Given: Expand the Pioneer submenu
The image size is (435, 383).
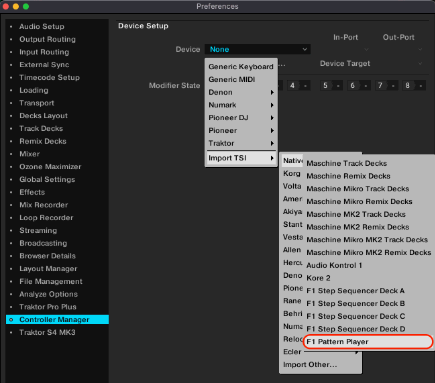Looking at the screenshot, I should (x=241, y=130).
